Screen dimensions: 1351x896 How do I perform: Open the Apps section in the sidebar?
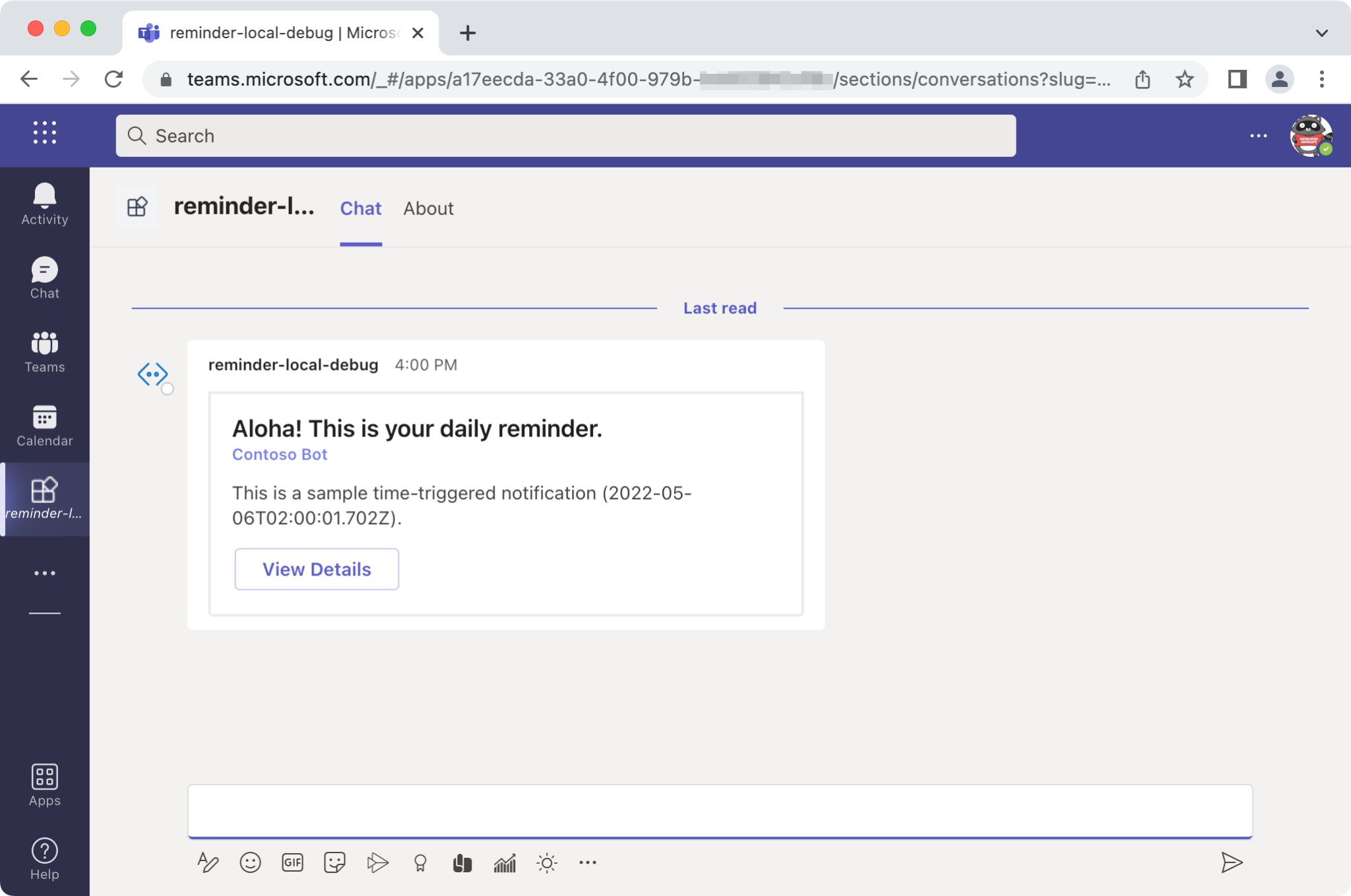[44, 785]
